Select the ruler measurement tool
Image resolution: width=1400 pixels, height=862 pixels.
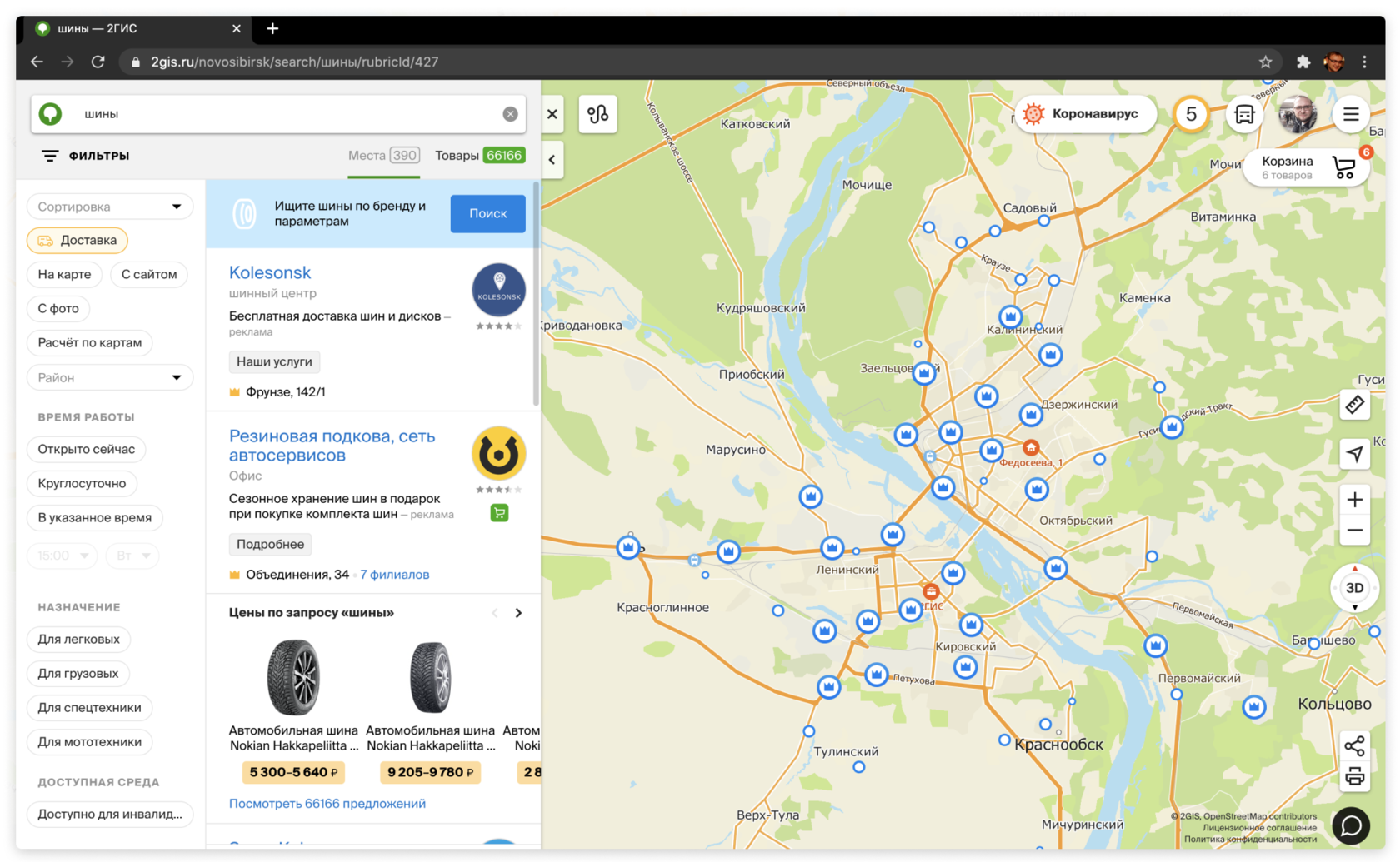tap(1355, 406)
